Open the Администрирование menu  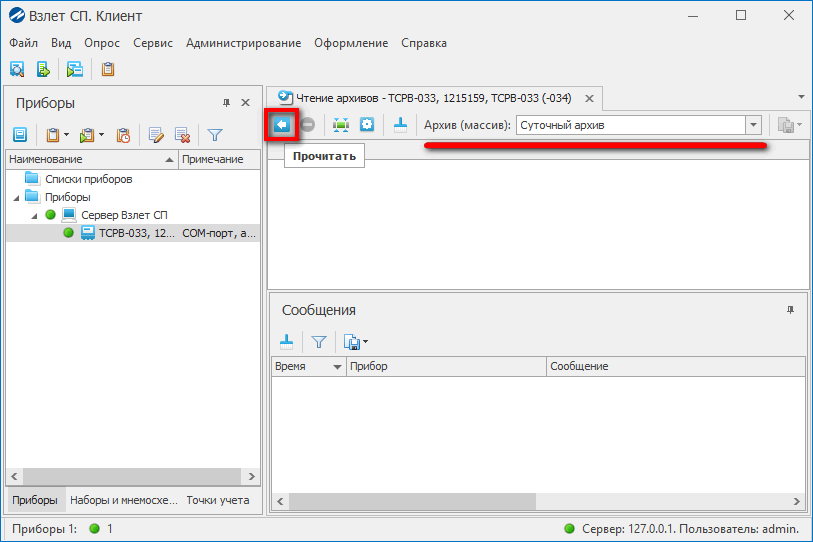click(x=244, y=43)
